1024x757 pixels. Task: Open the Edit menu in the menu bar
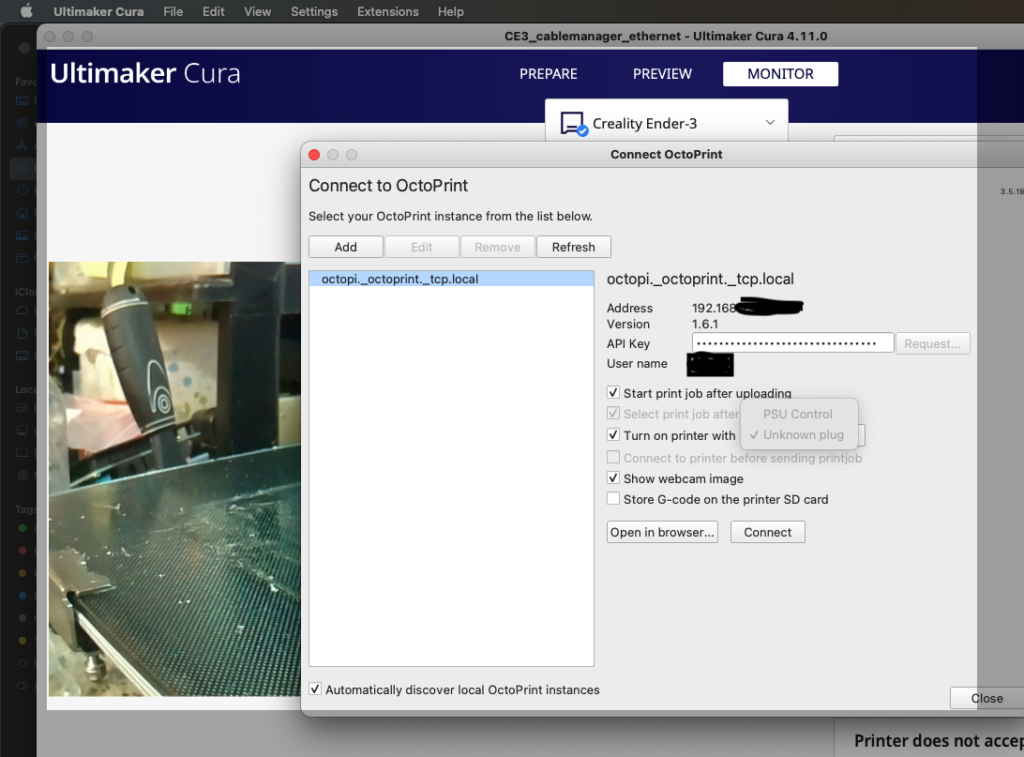pos(214,12)
